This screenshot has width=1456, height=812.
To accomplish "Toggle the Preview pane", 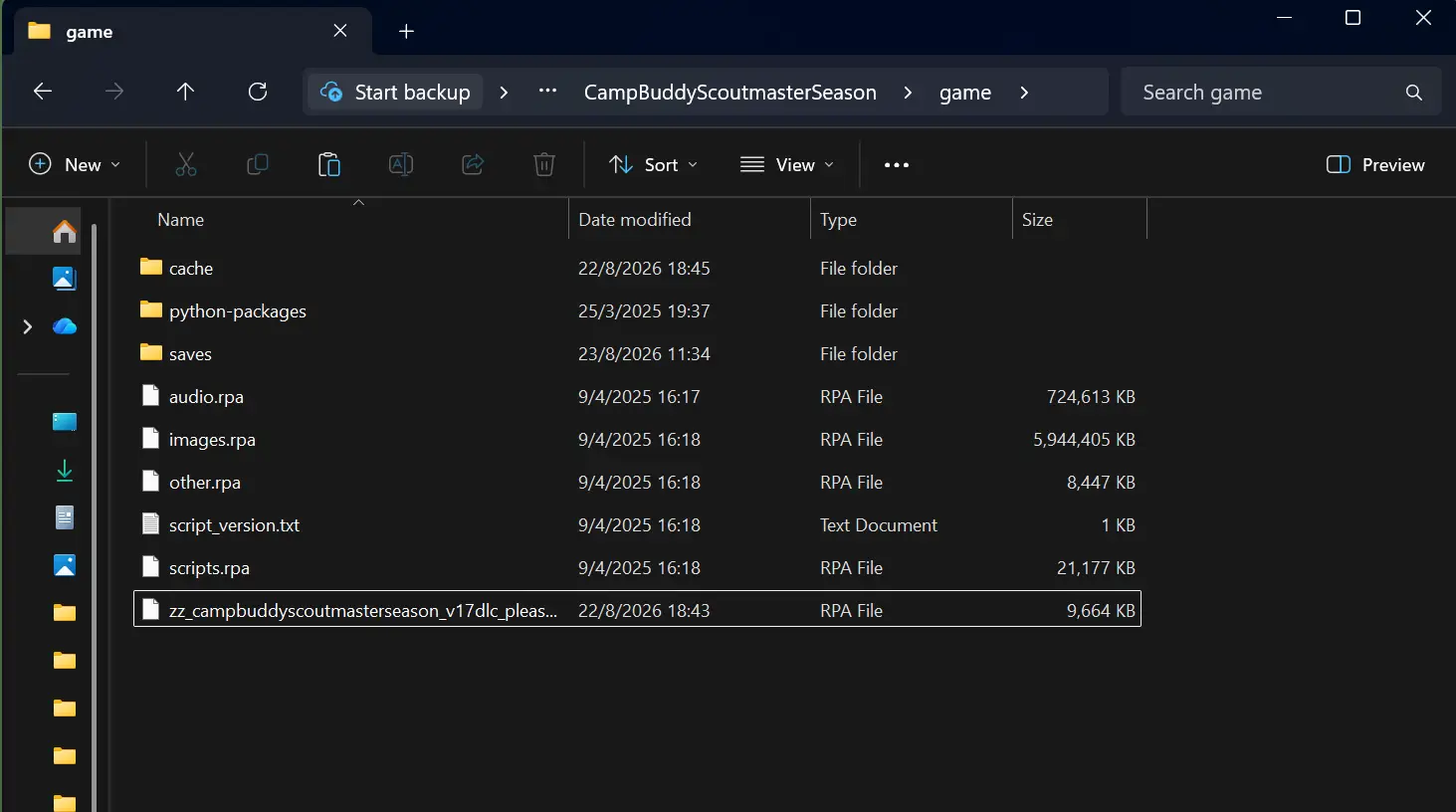I will (x=1375, y=165).
